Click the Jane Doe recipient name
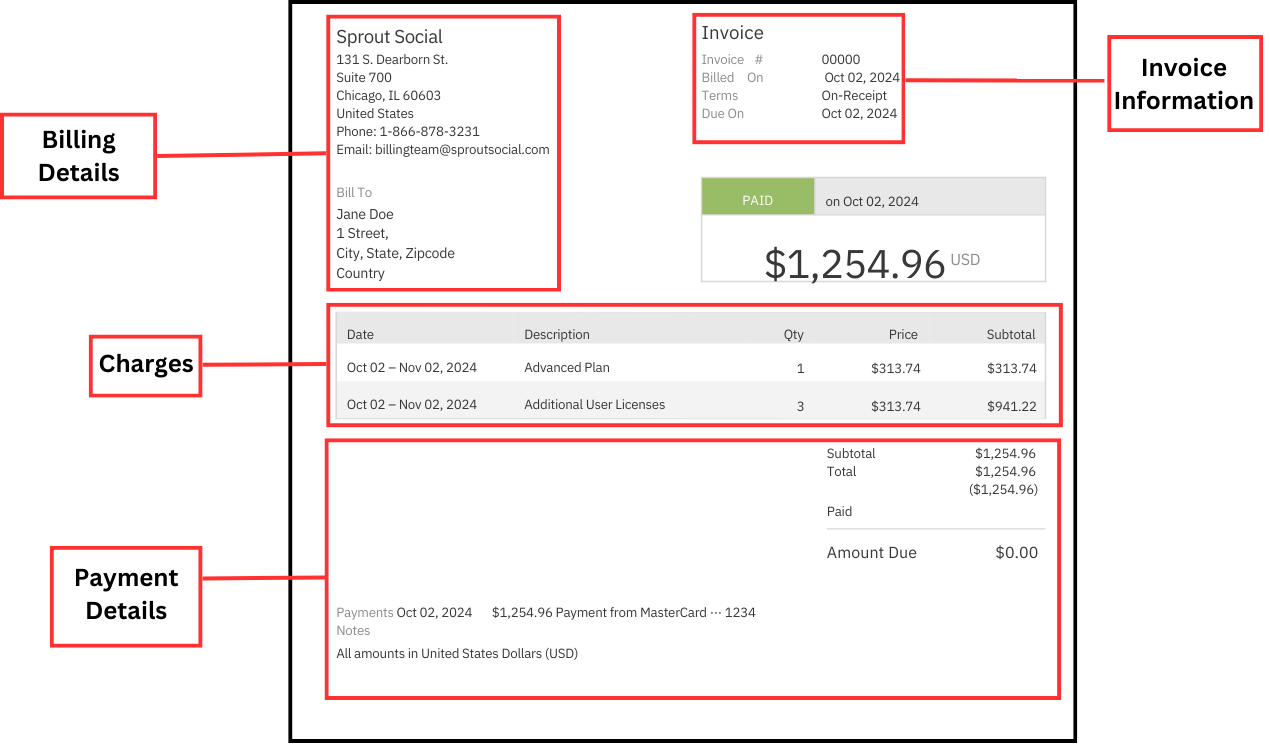1270x744 pixels. (x=365, y=215)
